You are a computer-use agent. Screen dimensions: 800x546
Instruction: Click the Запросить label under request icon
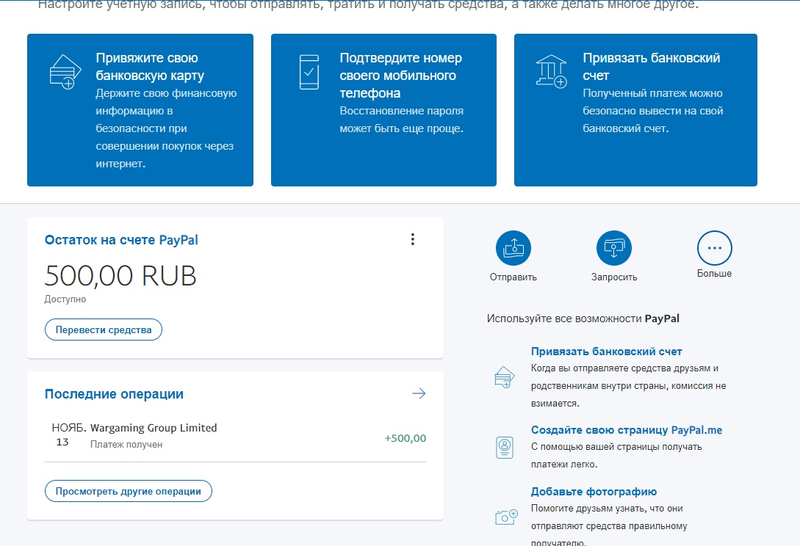[x=614, y=277]
